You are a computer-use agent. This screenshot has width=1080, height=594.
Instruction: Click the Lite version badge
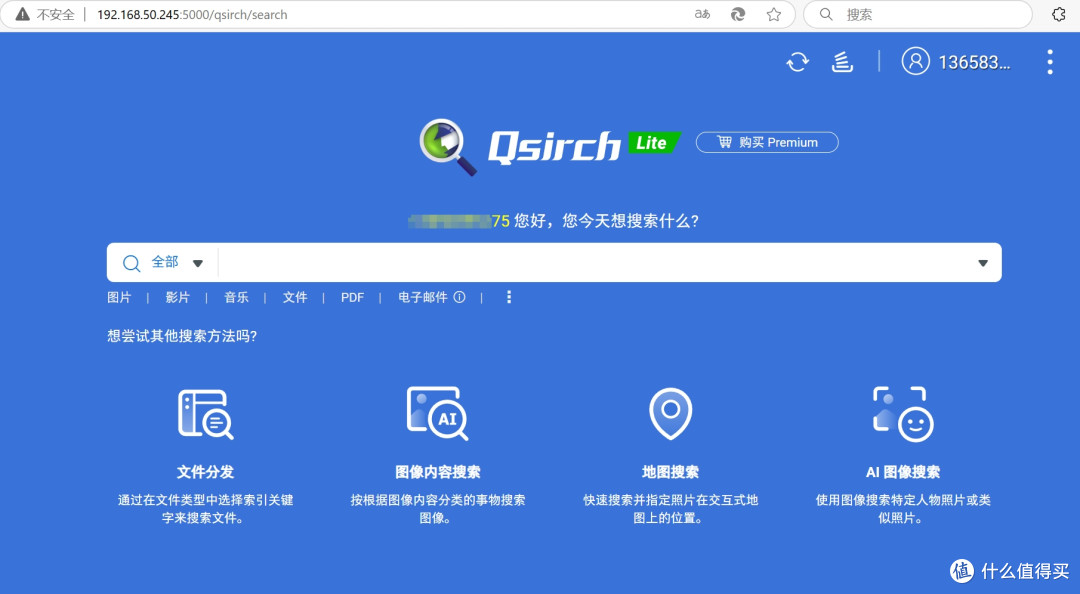pos(653,143)
